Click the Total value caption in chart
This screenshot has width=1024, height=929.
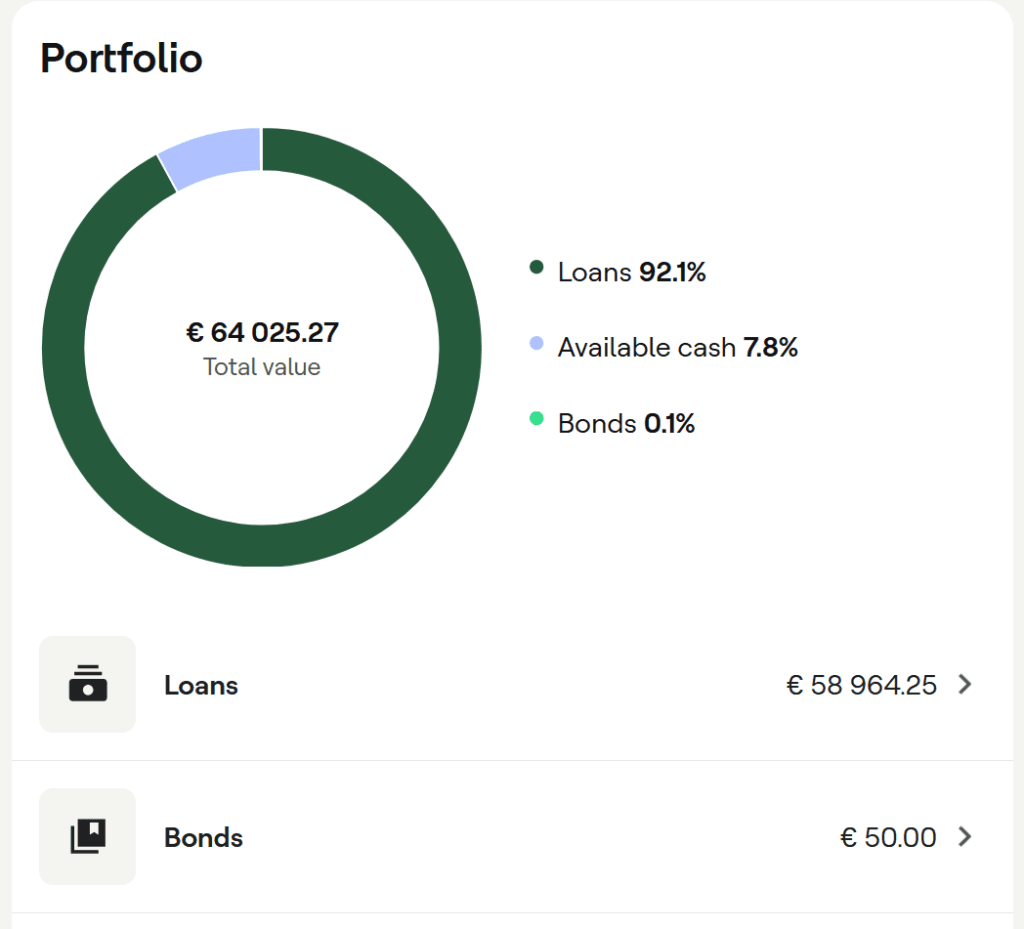tap(262, 367)
